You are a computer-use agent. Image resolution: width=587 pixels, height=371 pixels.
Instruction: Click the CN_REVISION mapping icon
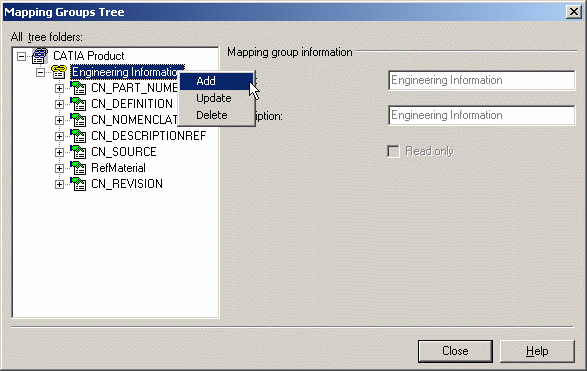pyautogui.click(x=78, y=184)
